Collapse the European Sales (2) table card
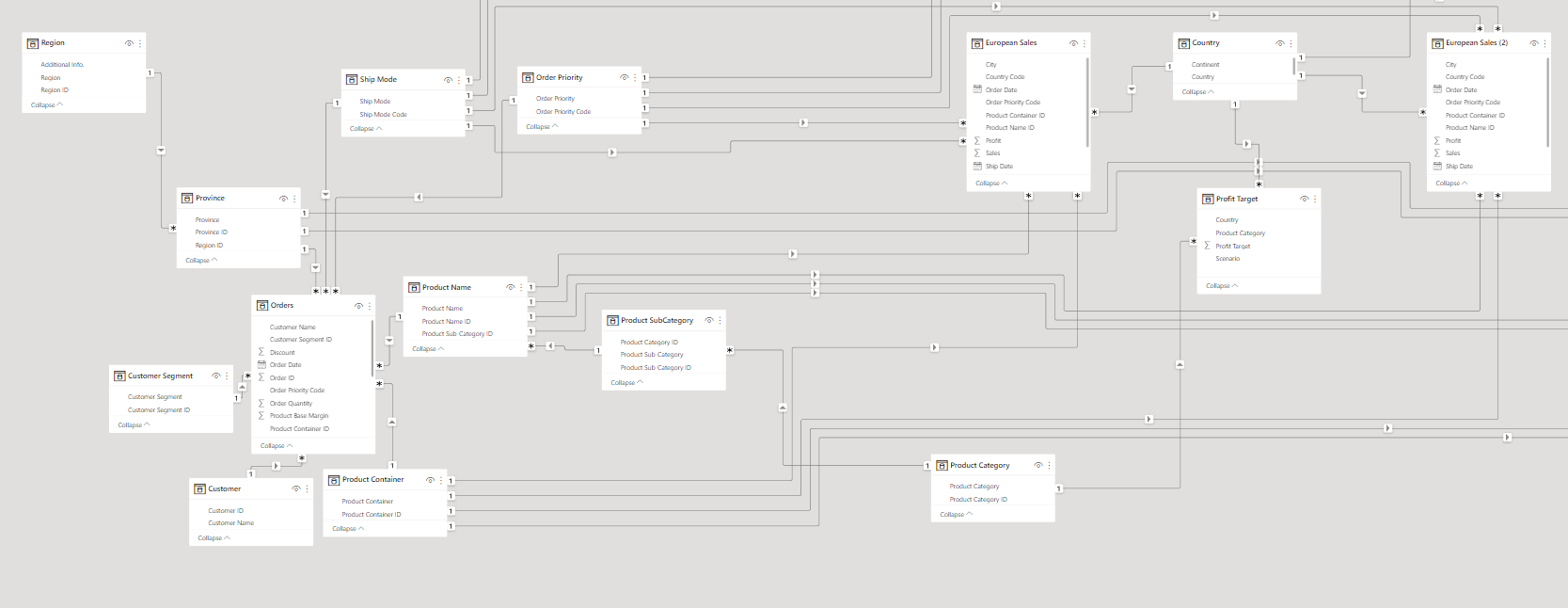The width and height of the screenshot is (1568, 608). (x=1451, y=184)
